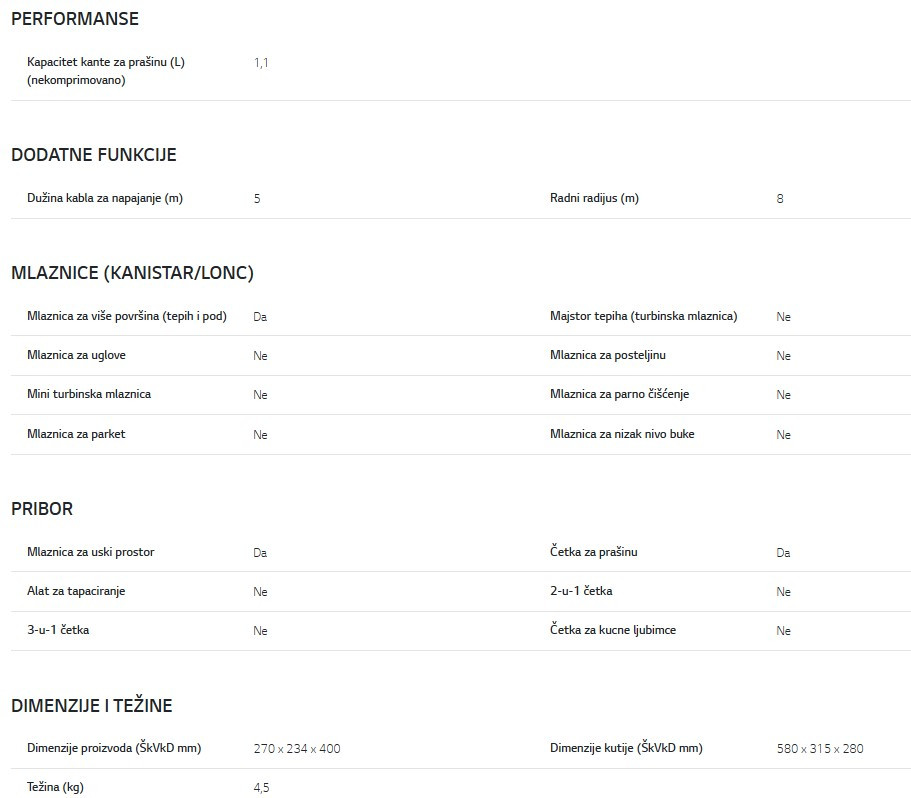Click the box dimensions value 580 x 315 x 280
This screenshot has height=798, width=911.
pos(820,749)
